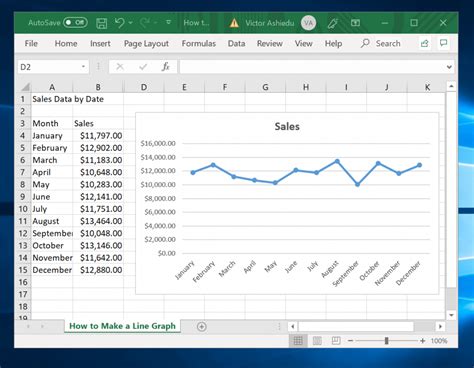Click the pen/coming soon icon in title bar

point(332,23)
